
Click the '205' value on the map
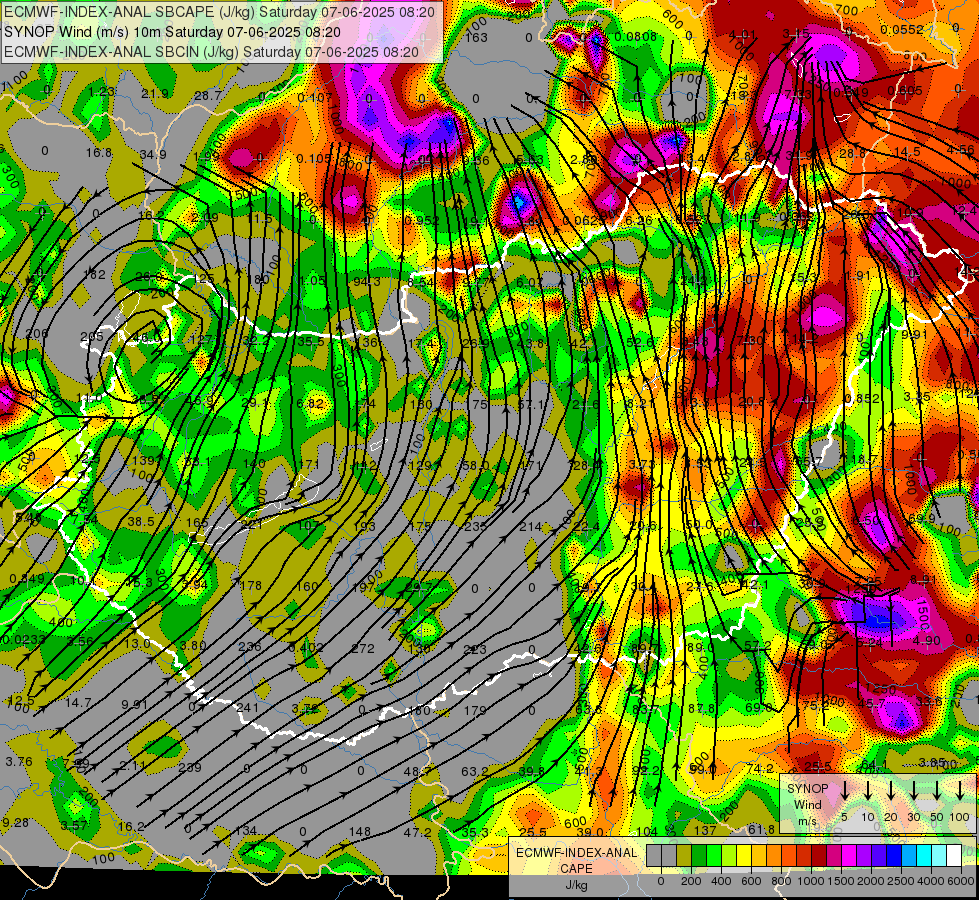pyautogui.click(x=92, y=337)
